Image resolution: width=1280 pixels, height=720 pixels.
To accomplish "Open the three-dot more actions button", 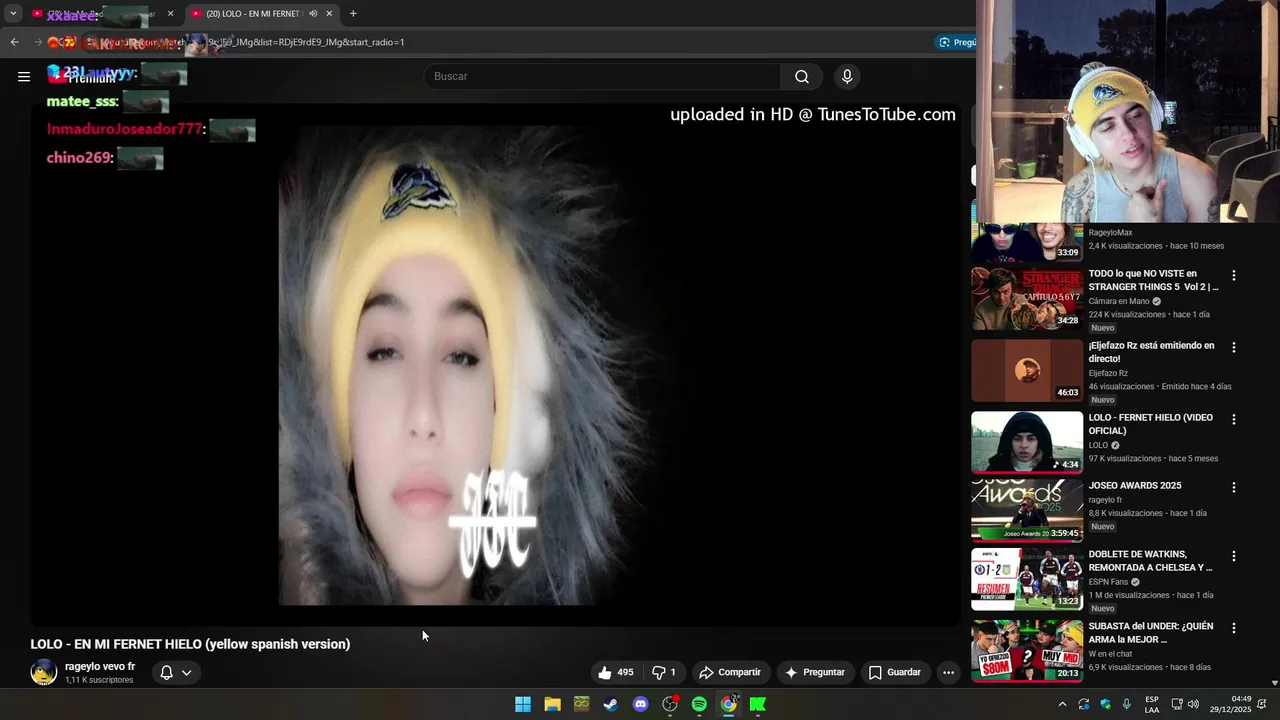I will point(948,672).
